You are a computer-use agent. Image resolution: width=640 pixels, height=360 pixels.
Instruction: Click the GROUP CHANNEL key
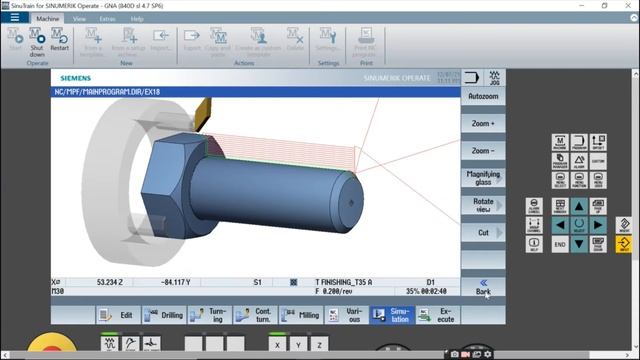pos(534,225)
